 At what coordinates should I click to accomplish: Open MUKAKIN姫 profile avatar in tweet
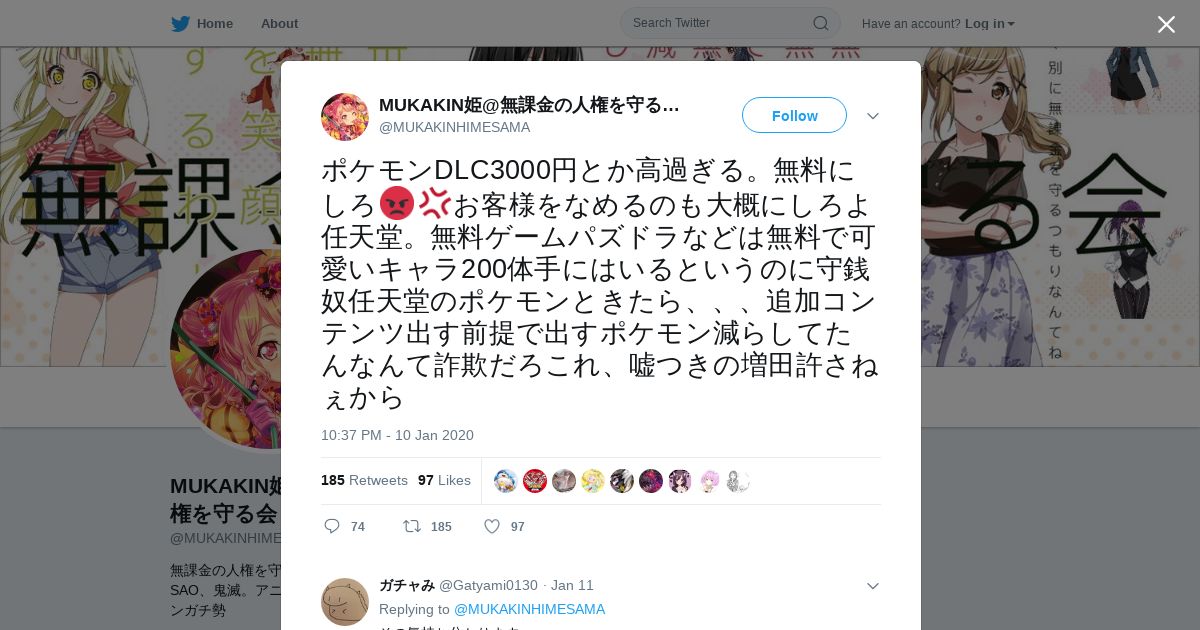[x=345, y=117]
